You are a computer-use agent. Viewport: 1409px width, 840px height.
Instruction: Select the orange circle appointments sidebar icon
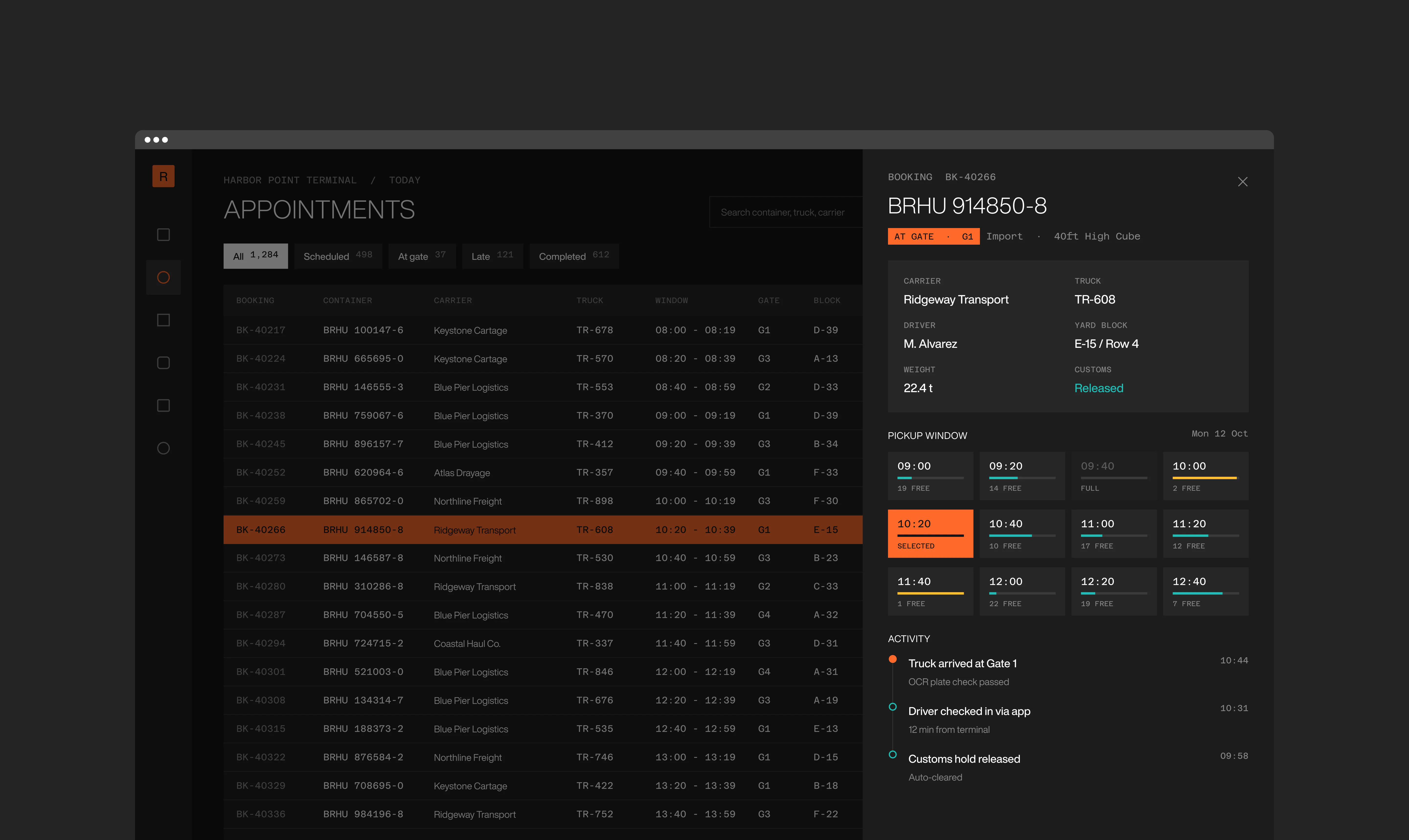(163, 277)
